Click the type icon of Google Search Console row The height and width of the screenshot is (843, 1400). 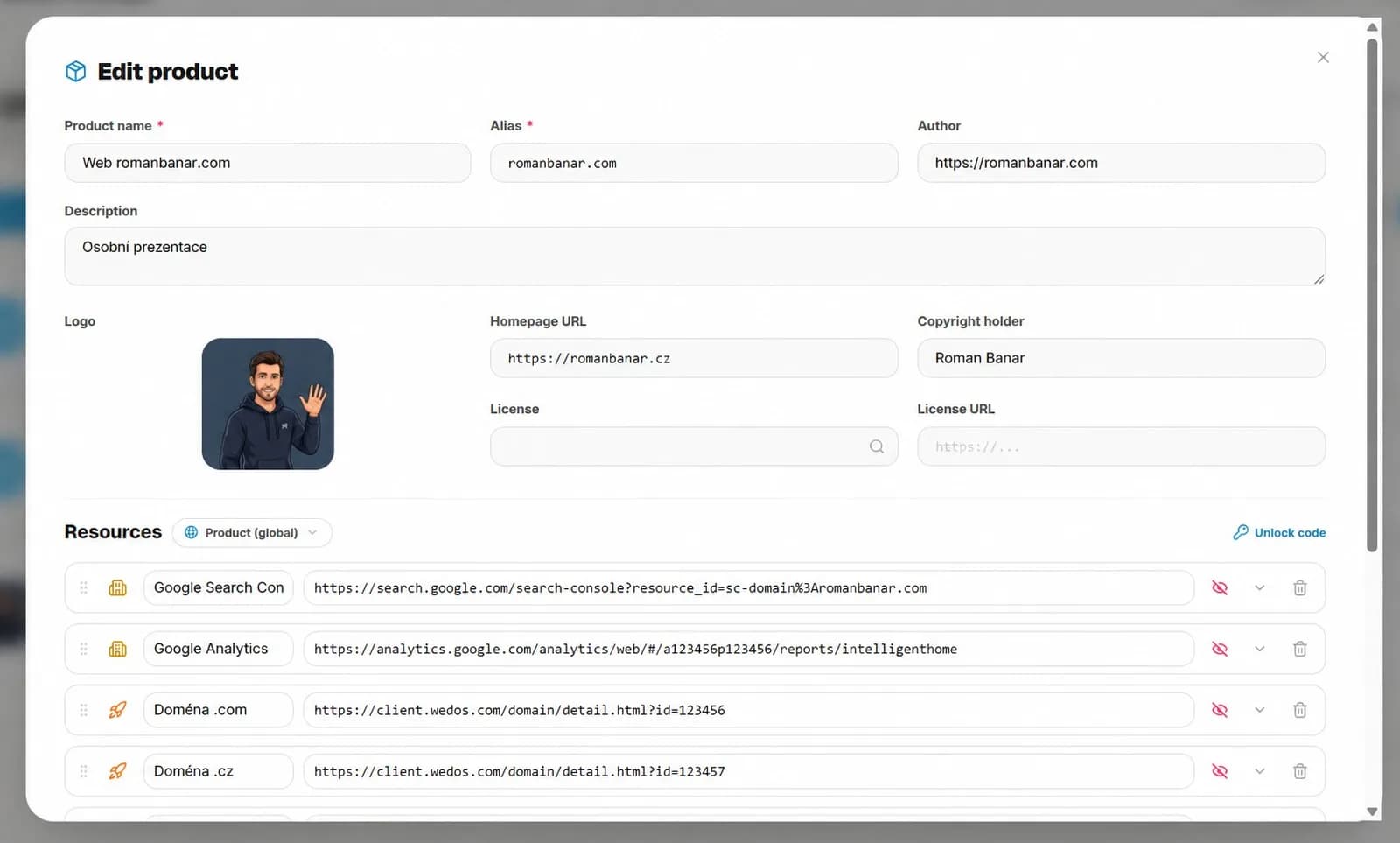point(117,587)
